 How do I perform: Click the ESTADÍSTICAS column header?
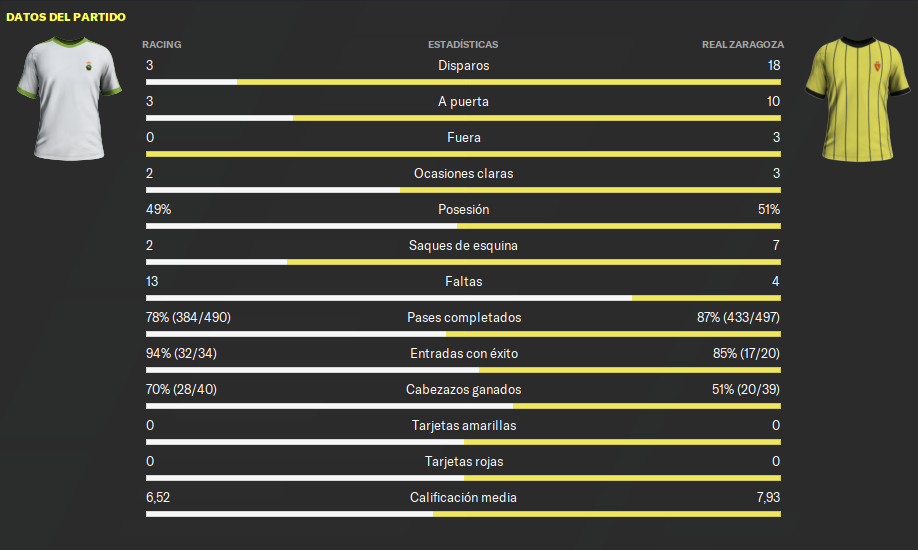tap(463, 45)
